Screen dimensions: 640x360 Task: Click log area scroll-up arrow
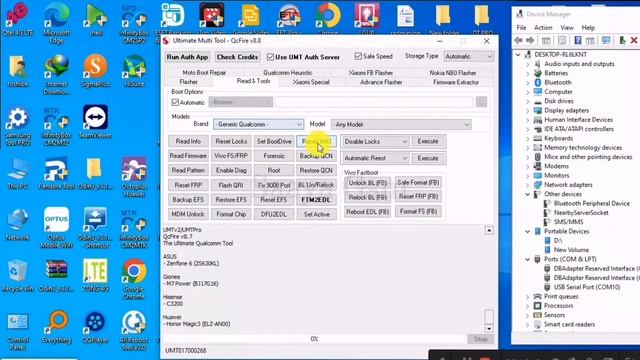click(x=489, y=231)
